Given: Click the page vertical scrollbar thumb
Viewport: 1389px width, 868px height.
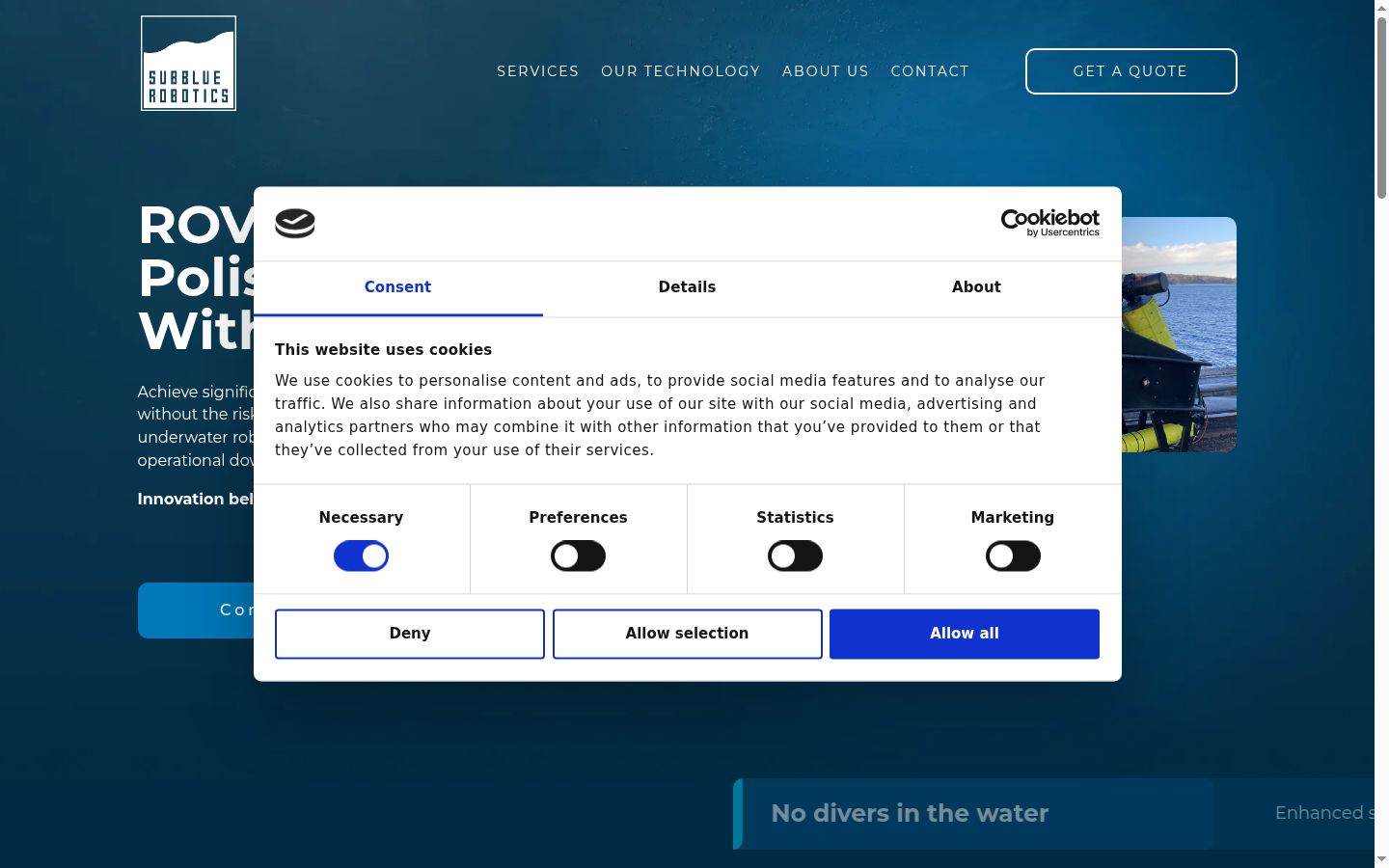Looking at the screenshot, I should point(1381,108).
